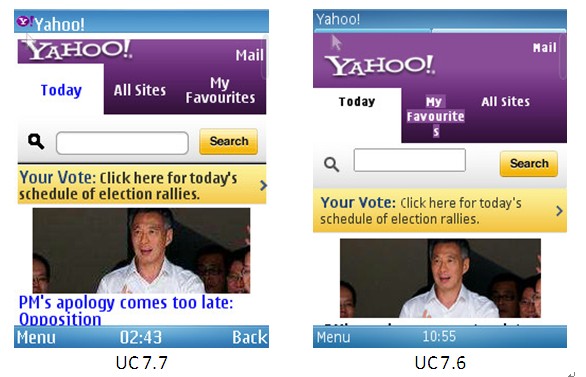
Task: Open Your Vote chevron arrow in UC 7.6
Action: pyautogui.click(x=559, y=211)
